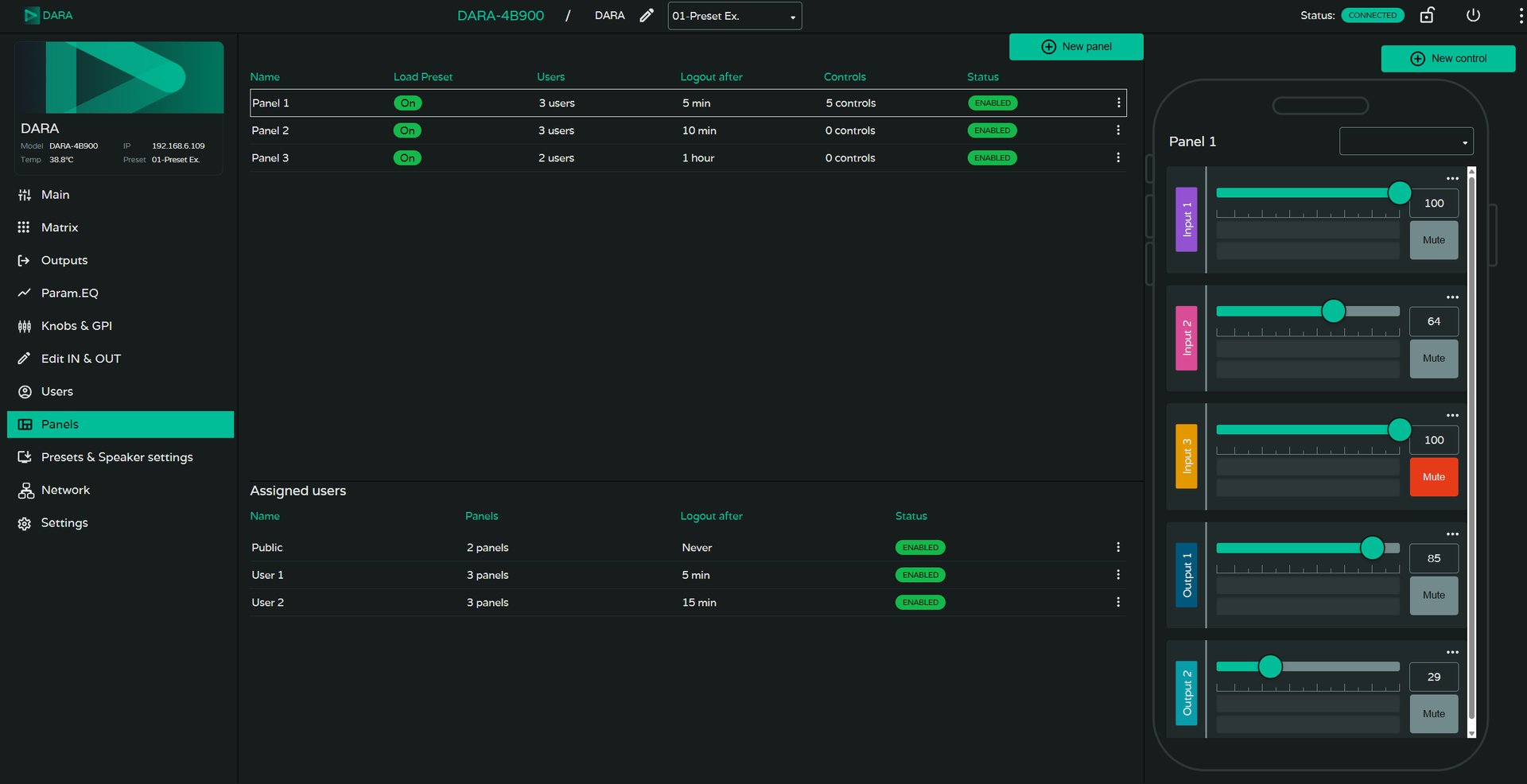Open options menu for Public user
Viewport: 1527px width, 784px height.
pos(1118,547)
